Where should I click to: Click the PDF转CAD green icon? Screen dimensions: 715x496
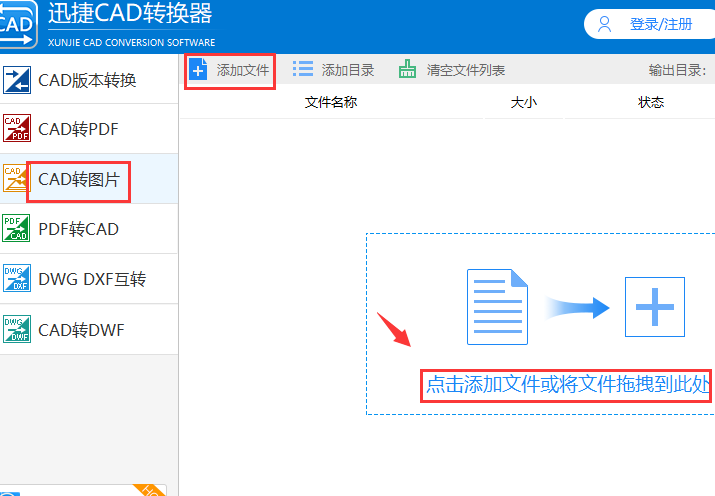click(x=16, y=228)
